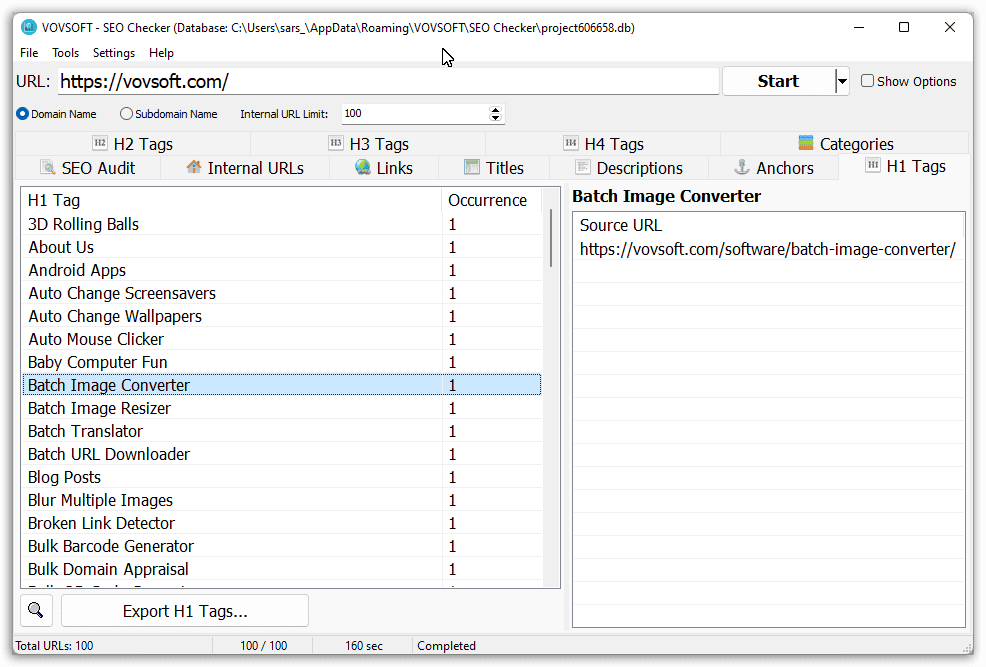The width and height of the screenshot is (986, 667).
Task: Switch to the H2 Tags tab
Action: point(133,143)
